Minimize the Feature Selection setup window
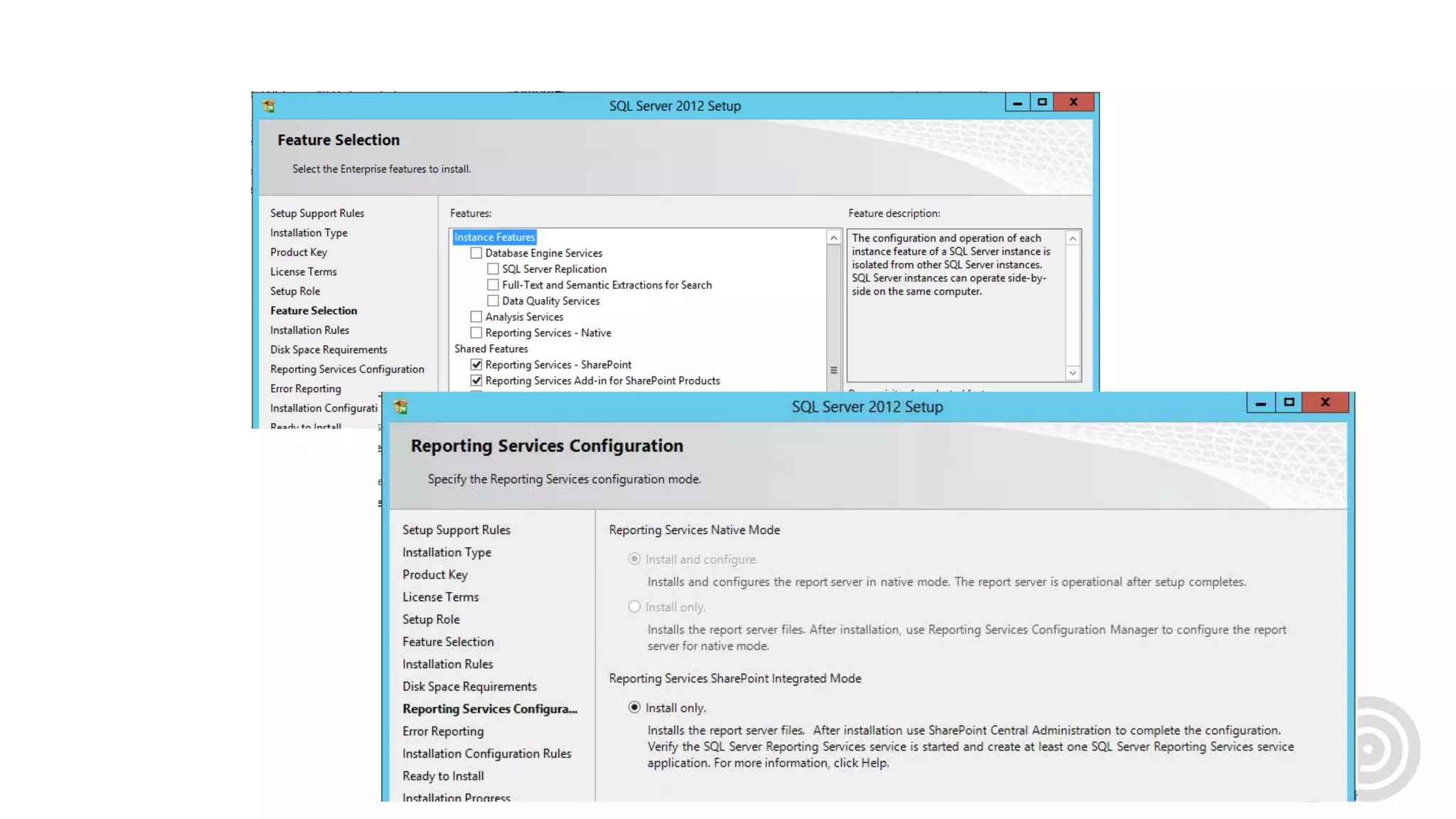1456x819 pixels. (1017, 102)
